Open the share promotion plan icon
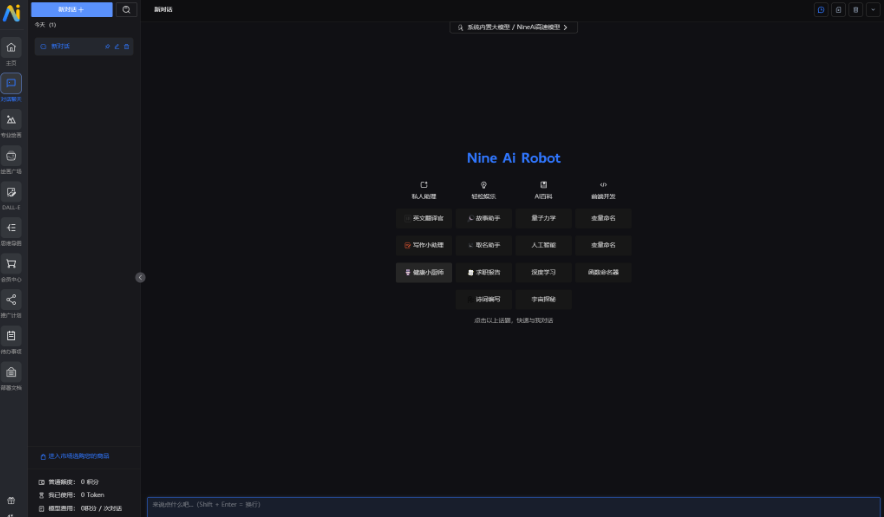Viewport: 884px width, 517px height. coord(11,300)
